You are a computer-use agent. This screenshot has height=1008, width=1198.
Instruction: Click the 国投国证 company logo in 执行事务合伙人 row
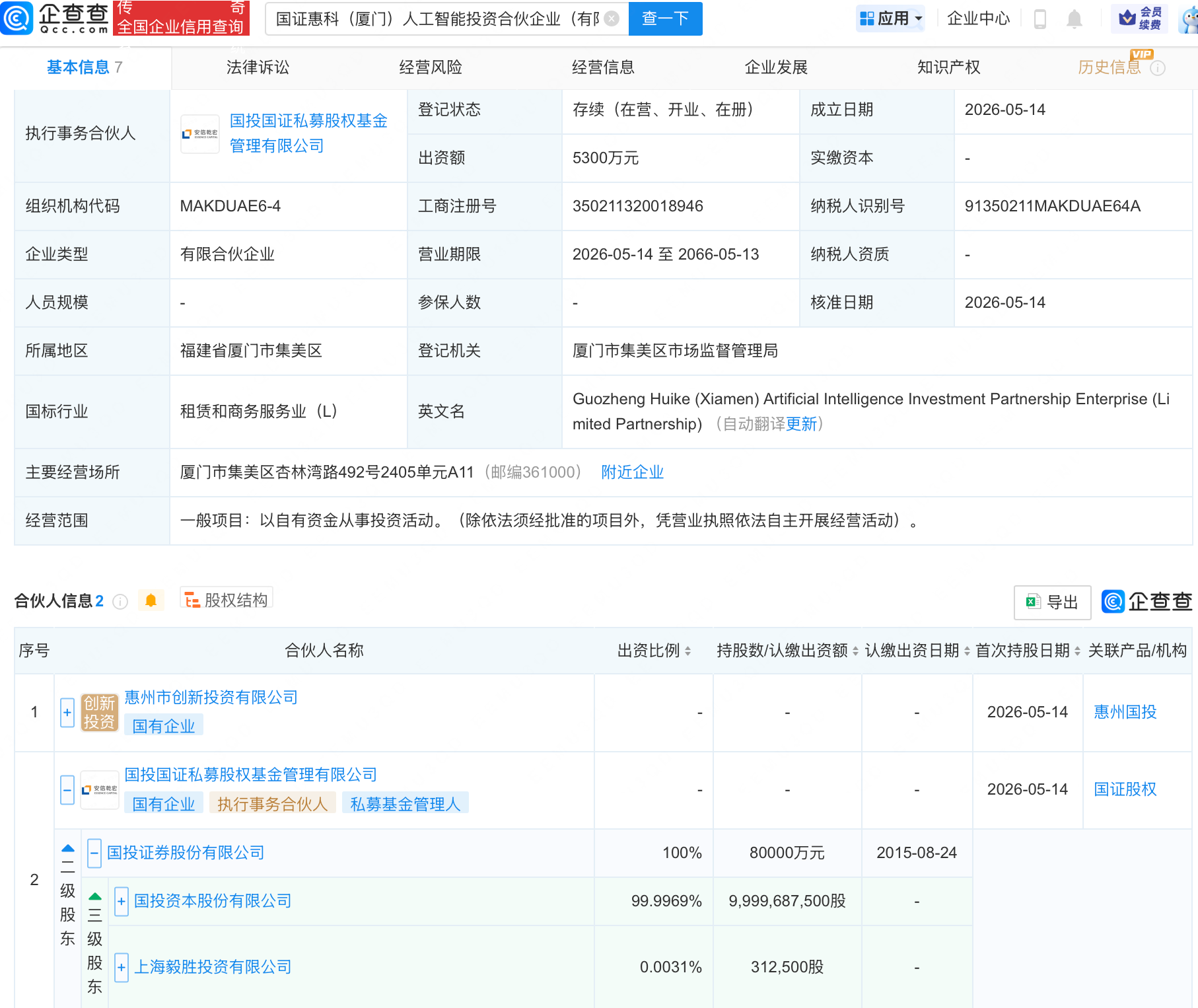coord(200,134)
